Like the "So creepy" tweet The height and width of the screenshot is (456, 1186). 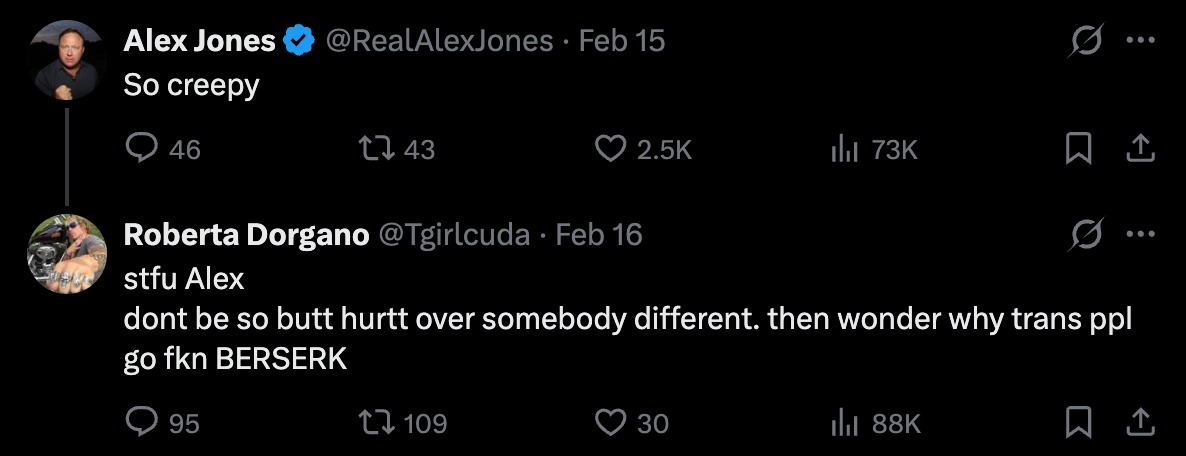(609, 149)
